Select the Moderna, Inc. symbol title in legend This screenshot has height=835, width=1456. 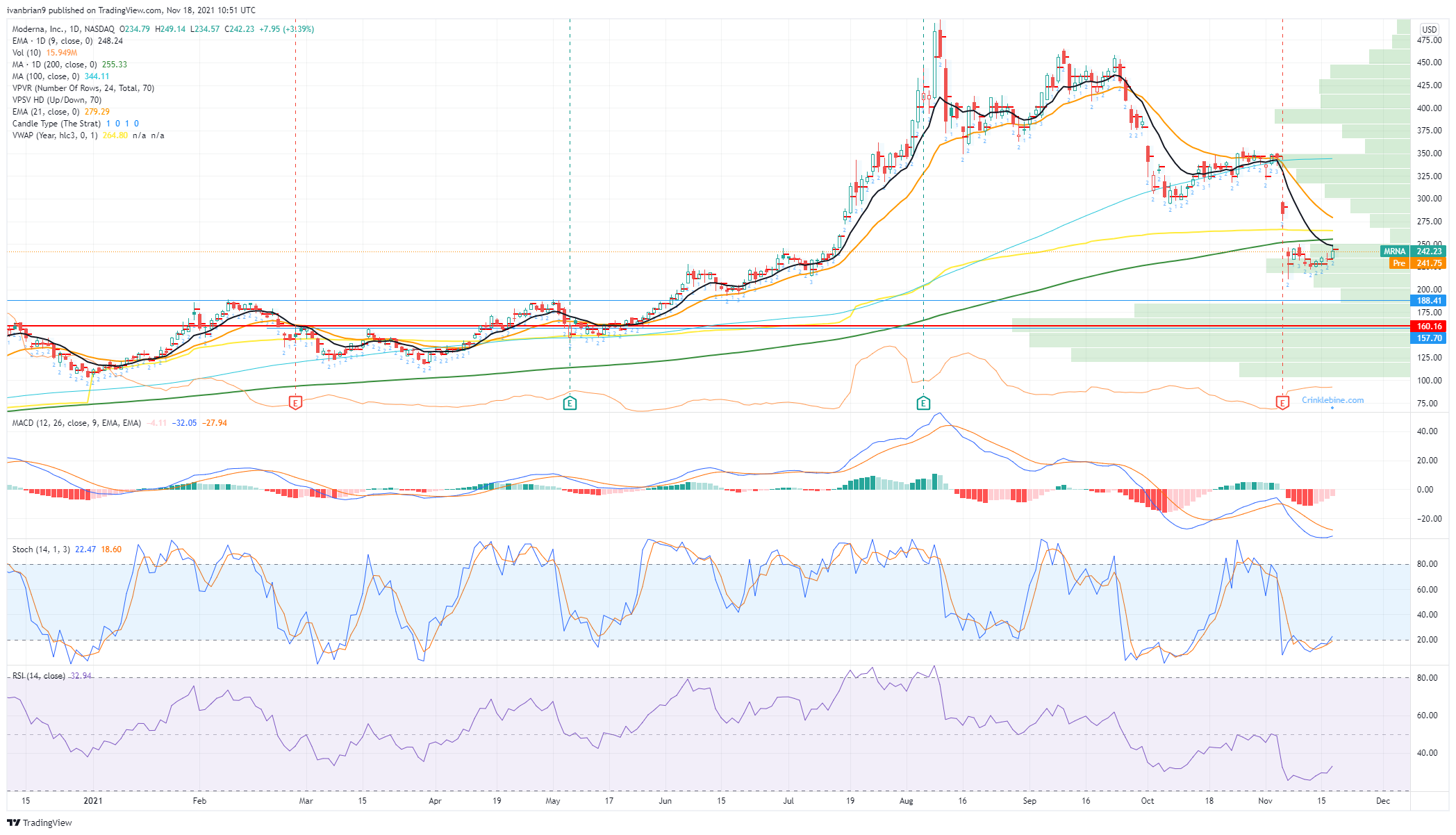(63, 29)
